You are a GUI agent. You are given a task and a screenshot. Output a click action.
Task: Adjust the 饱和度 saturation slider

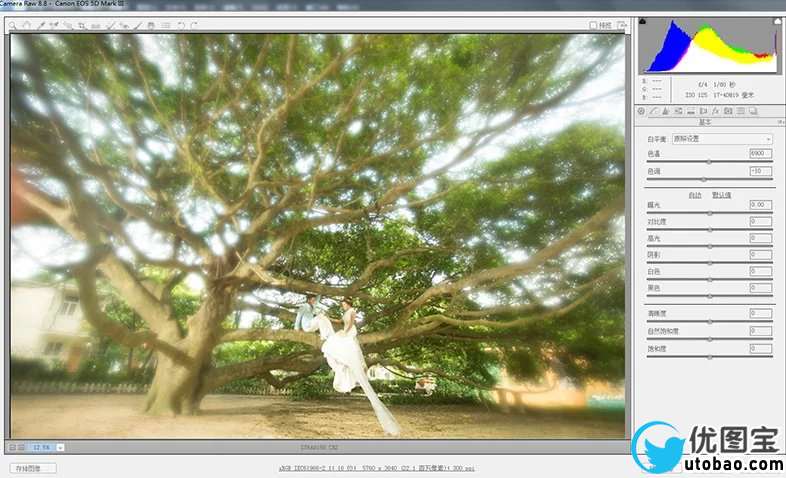pyautogui.click(x=709, y=357)
